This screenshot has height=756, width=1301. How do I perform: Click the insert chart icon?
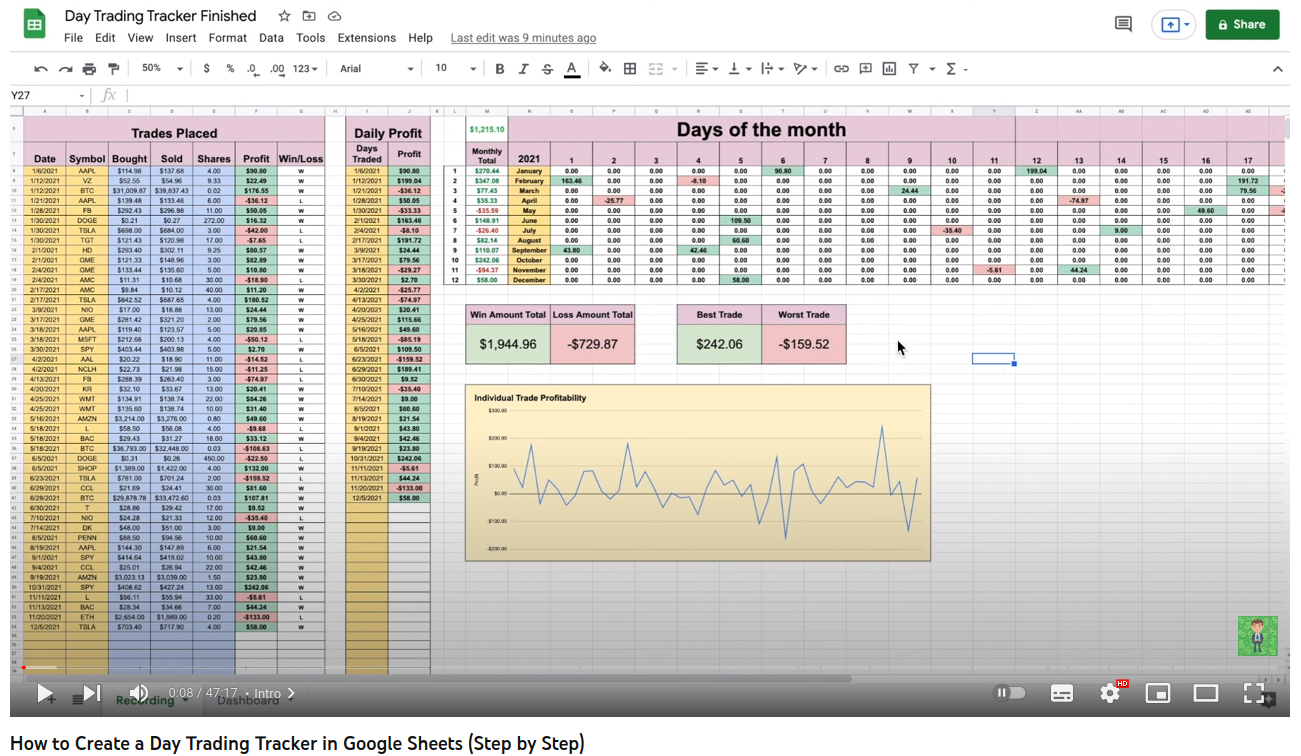coord(888,69)
